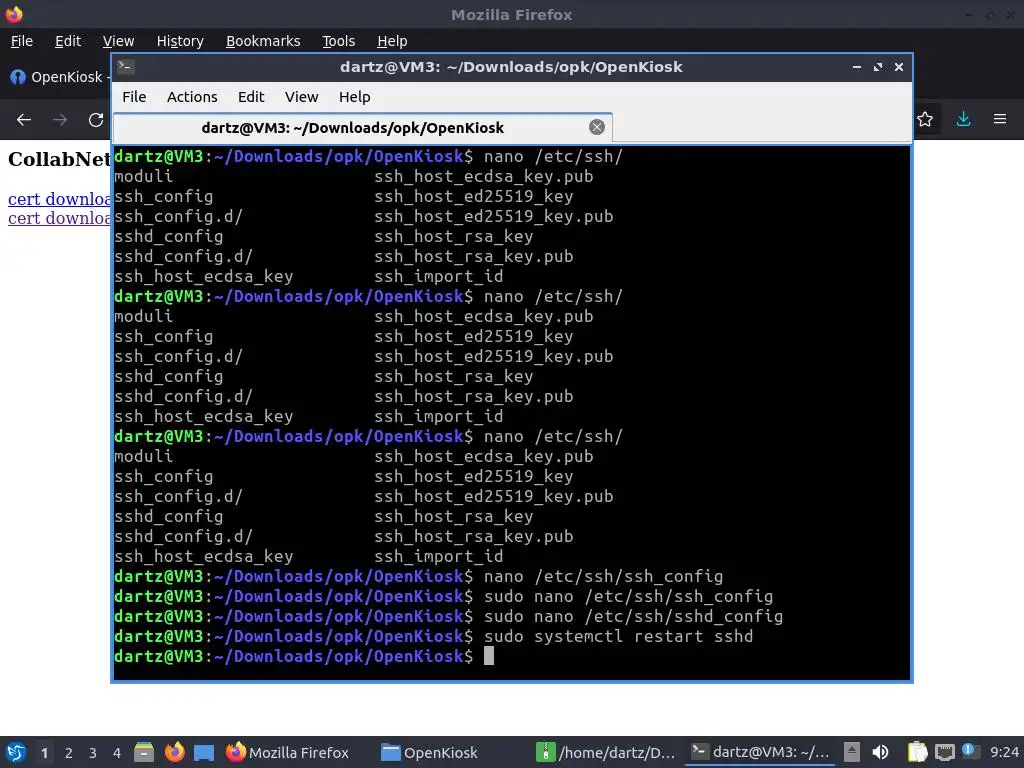Open network status tray icon
This screenshot has height=768, width=1024.
click(944, 752)
